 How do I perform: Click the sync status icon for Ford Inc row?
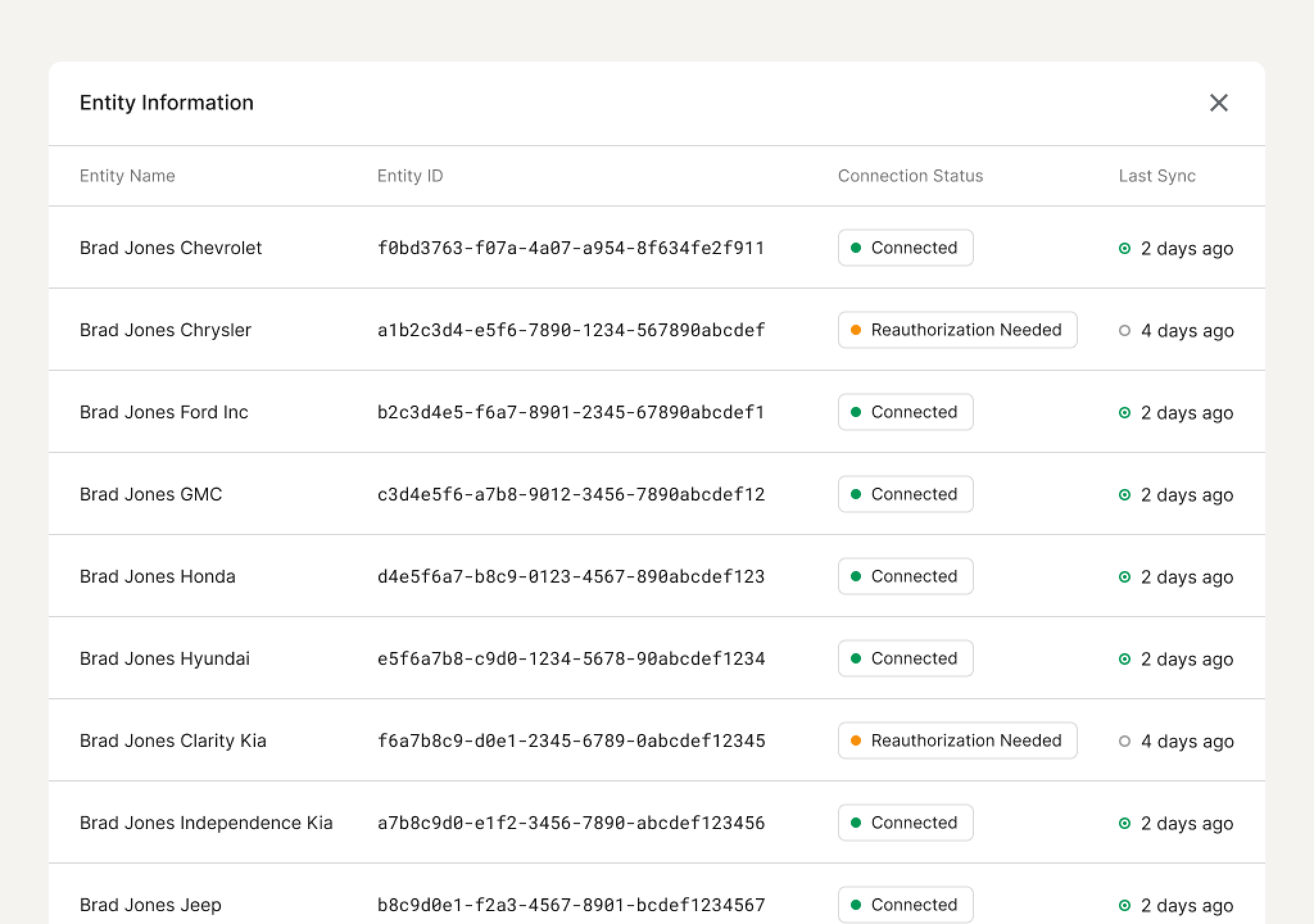tap(1124, 413)
